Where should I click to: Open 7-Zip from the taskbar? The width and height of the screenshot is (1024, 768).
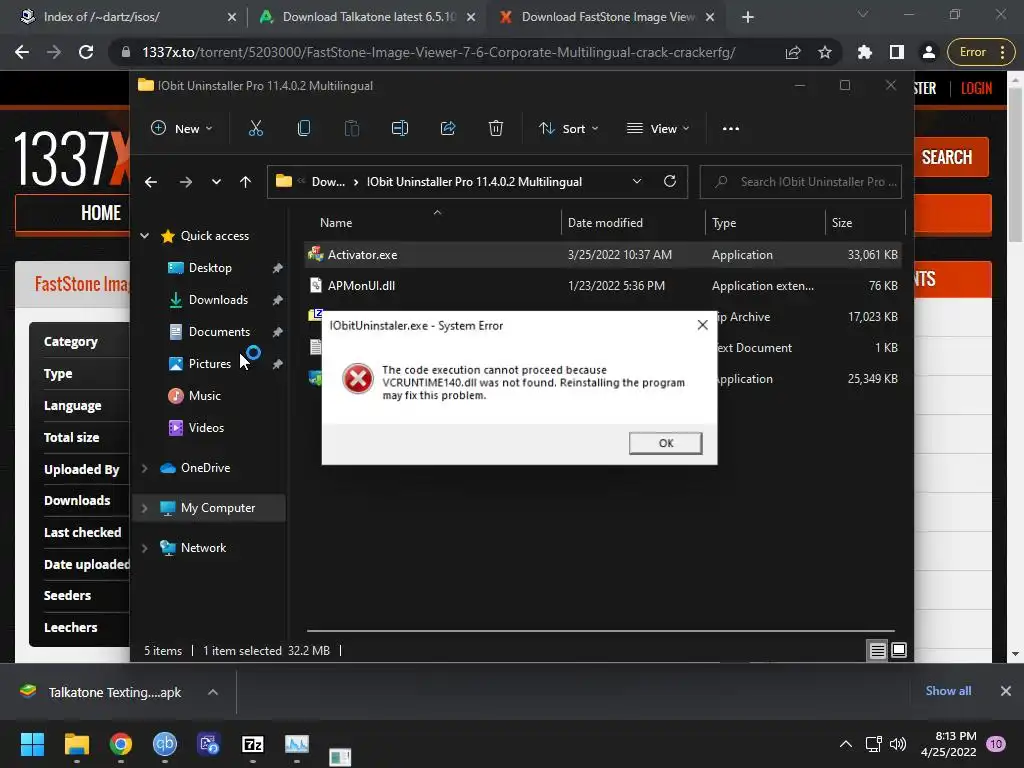click(x=253, y=744)
